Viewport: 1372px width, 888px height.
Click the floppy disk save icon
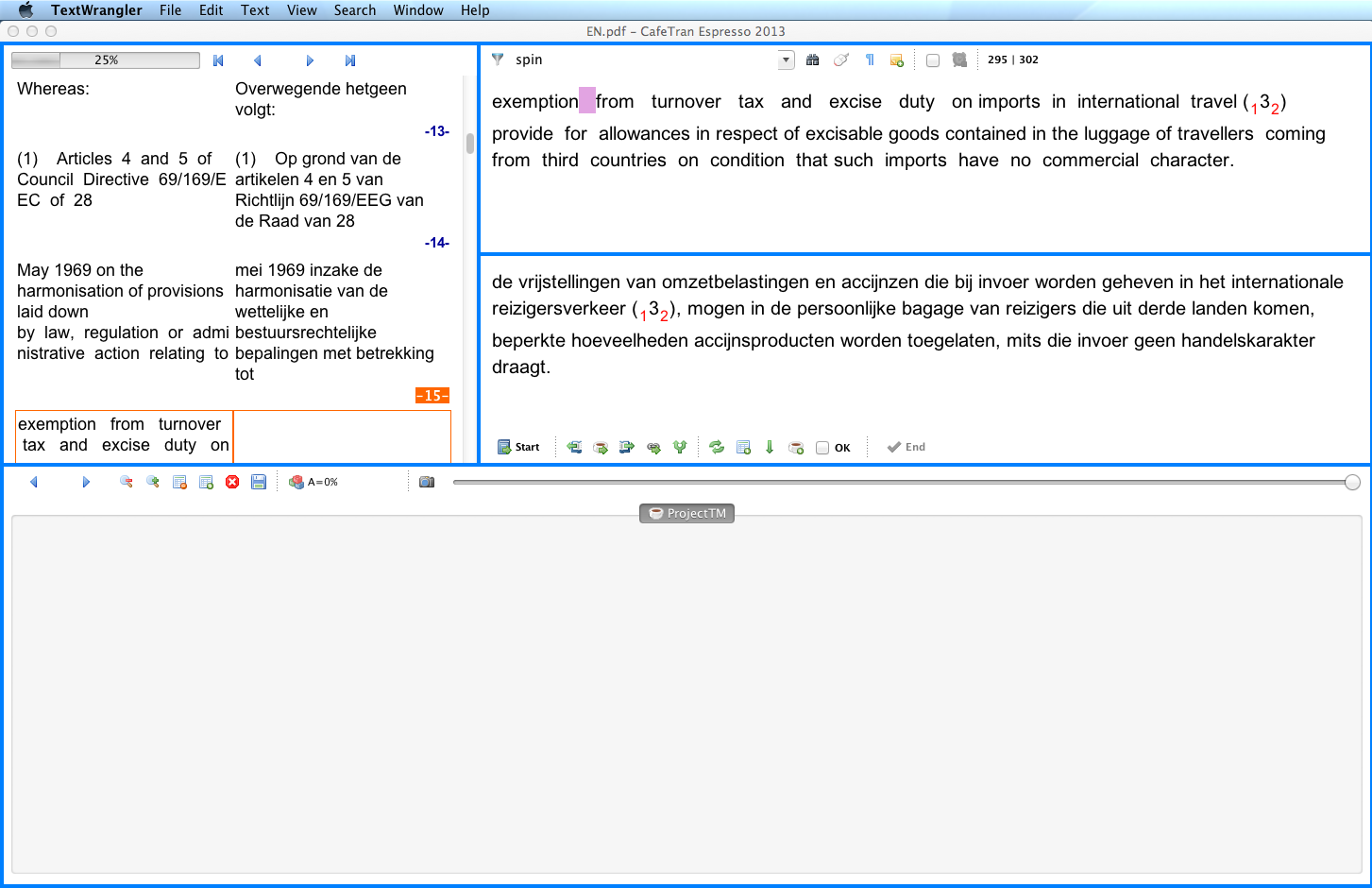(259, 483)
